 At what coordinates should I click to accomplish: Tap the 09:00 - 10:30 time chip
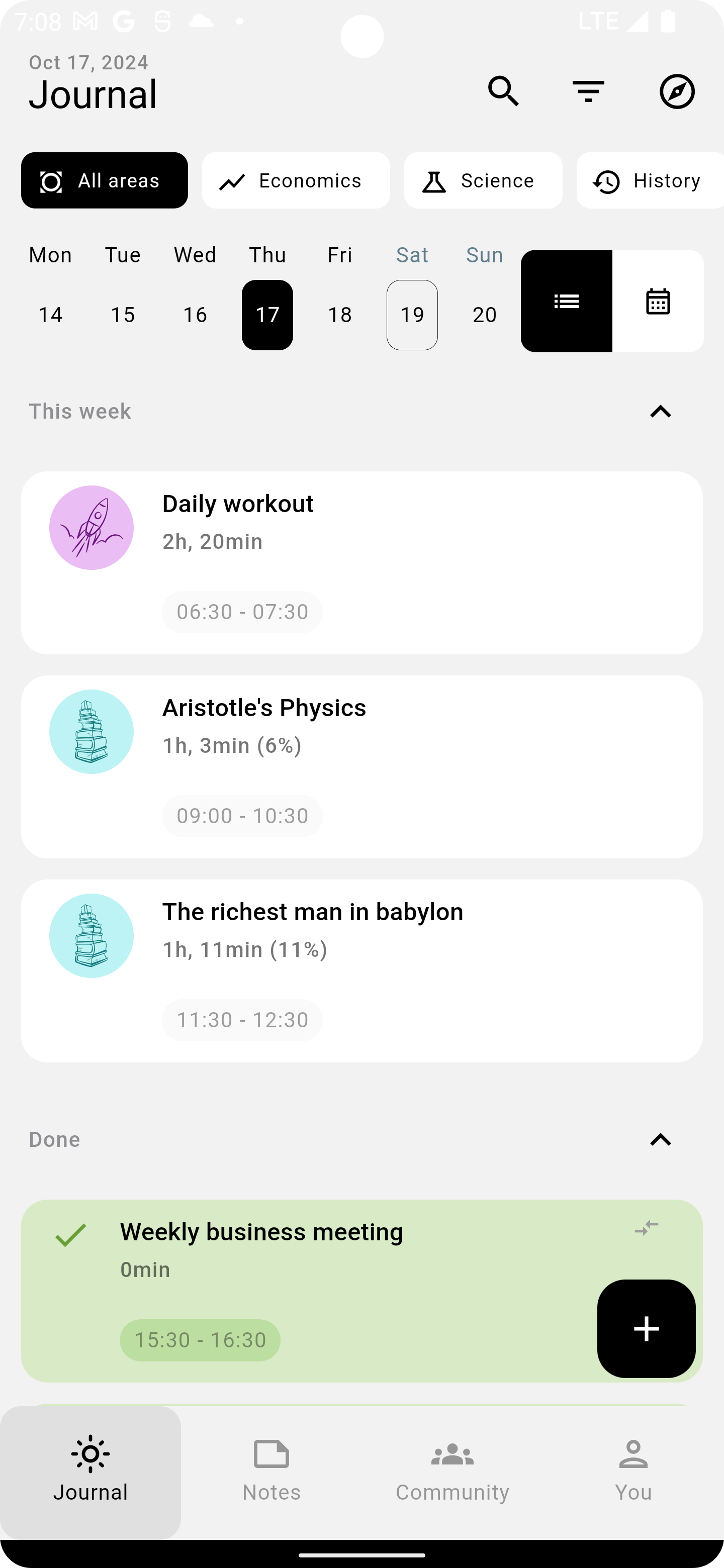point(242,816)
